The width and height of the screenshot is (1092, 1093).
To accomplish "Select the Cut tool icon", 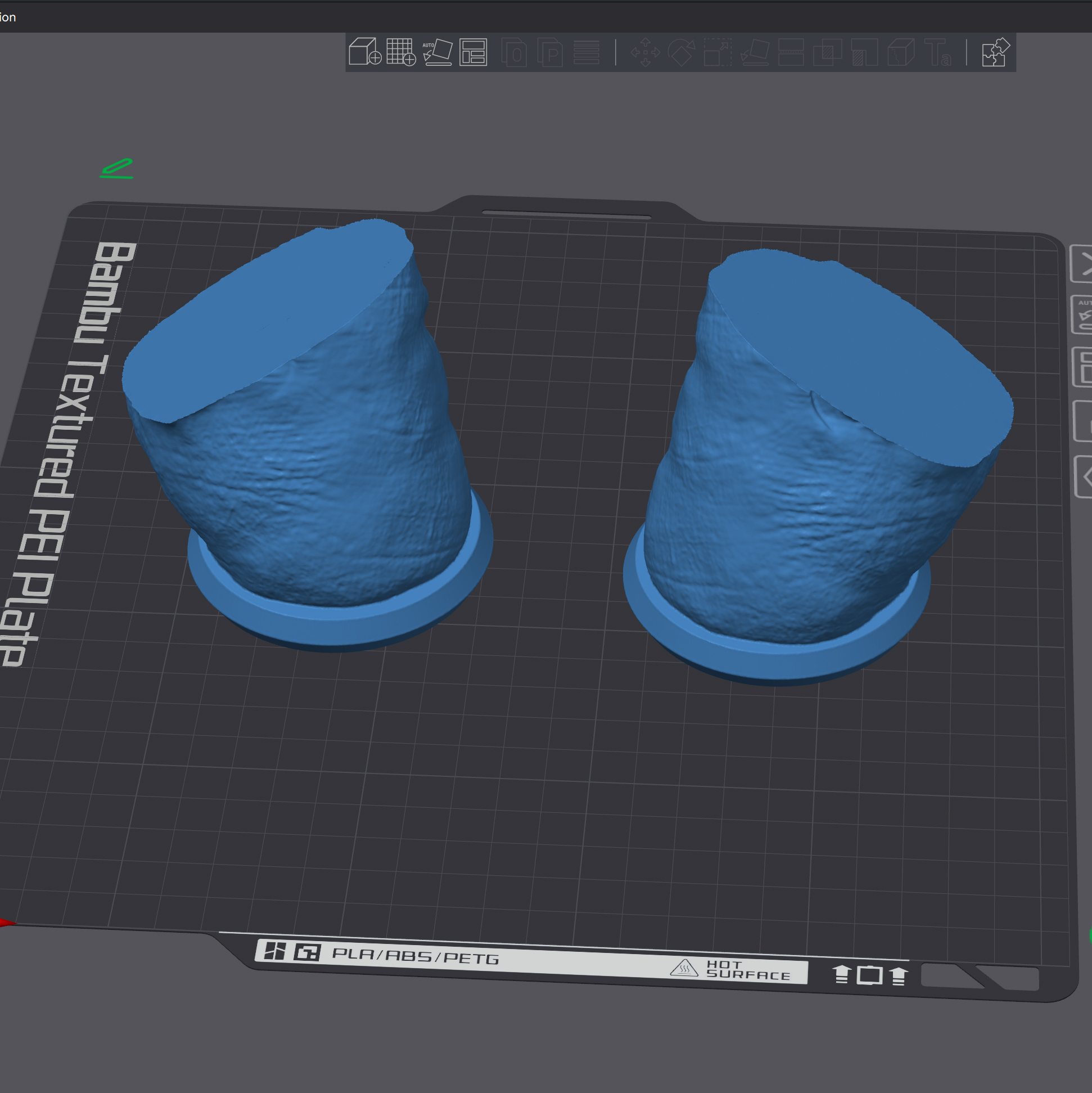I will tap(791, 53).
